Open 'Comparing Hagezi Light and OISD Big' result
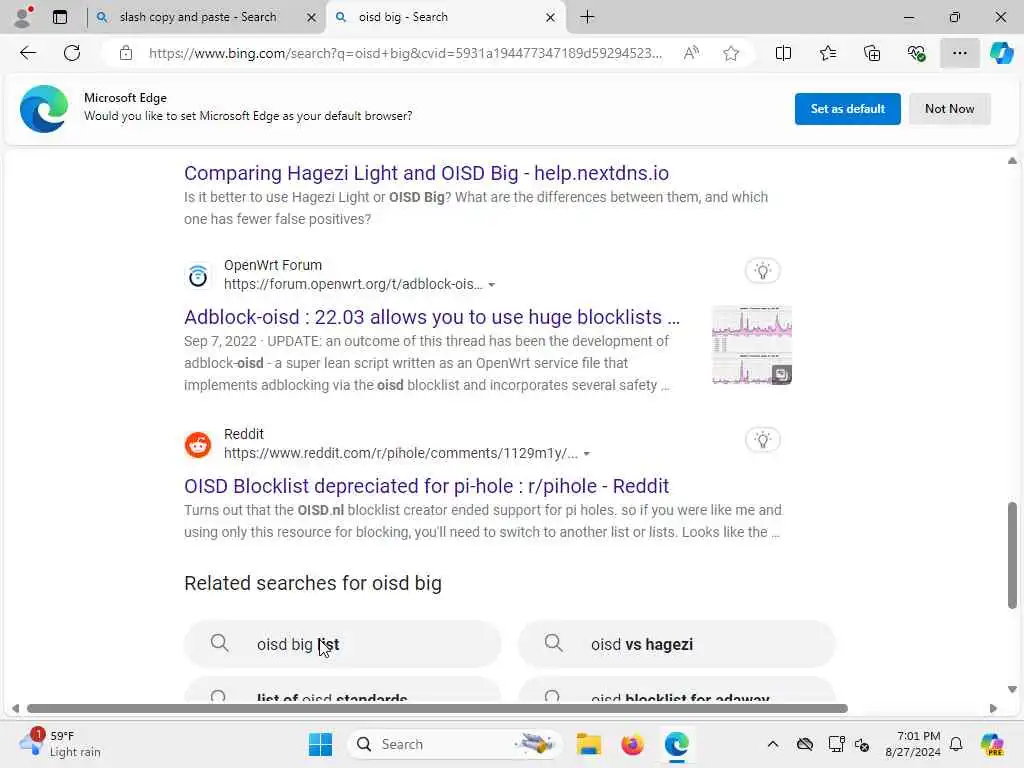 [x=426, y=173]
